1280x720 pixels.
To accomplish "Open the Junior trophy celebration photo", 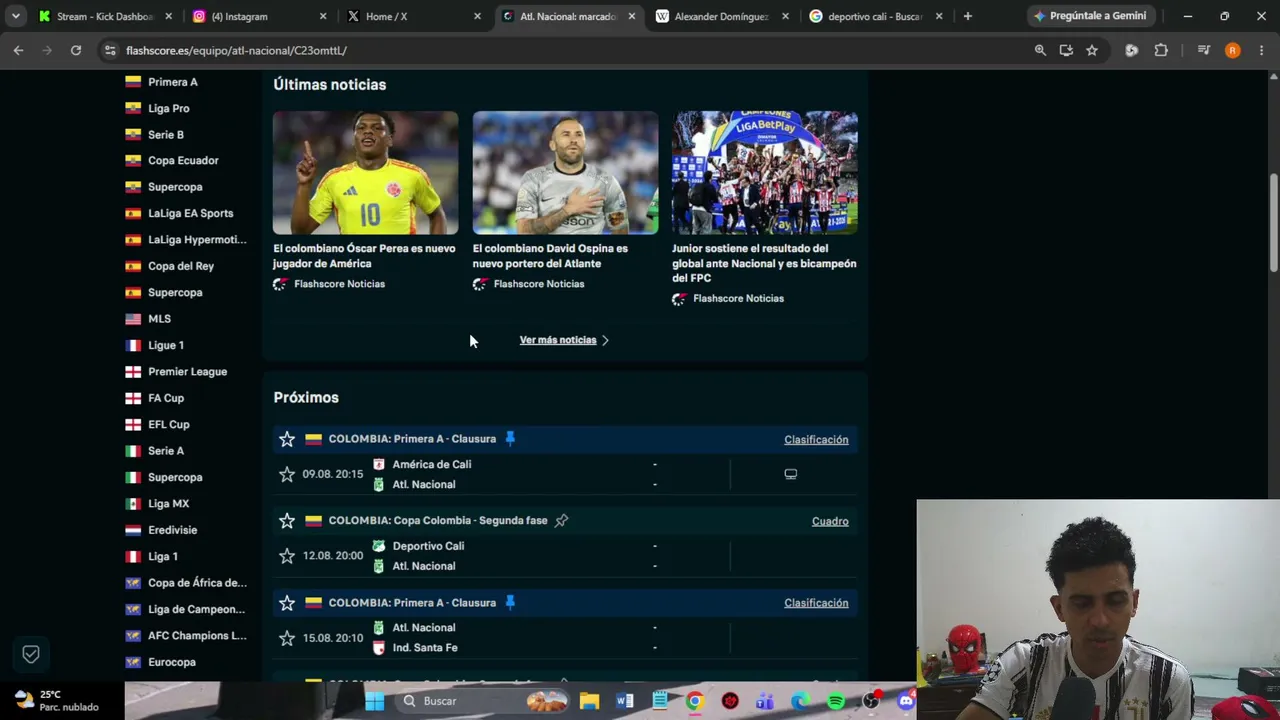I will point(765,172).
